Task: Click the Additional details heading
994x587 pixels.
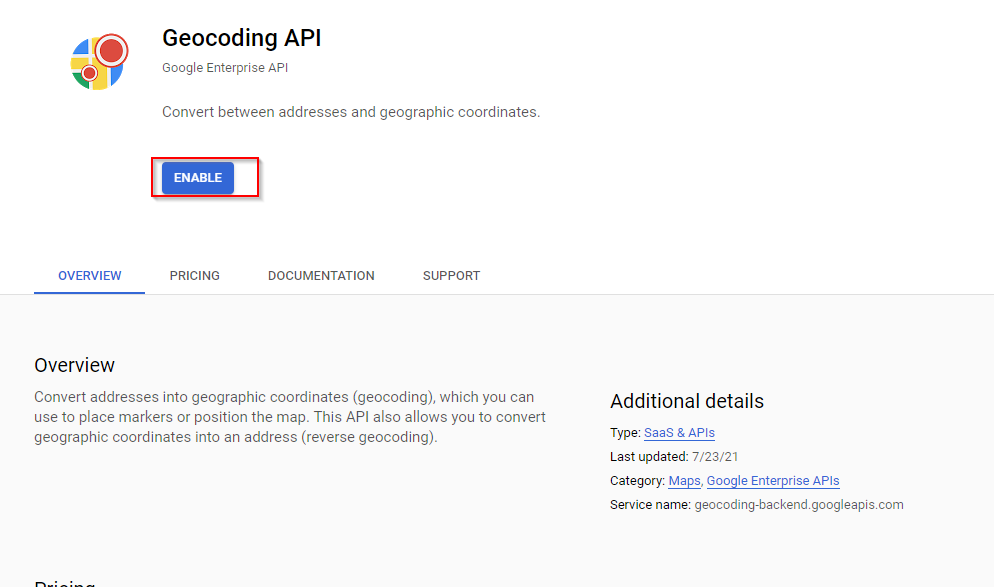Action: click(x=687, y=401)
